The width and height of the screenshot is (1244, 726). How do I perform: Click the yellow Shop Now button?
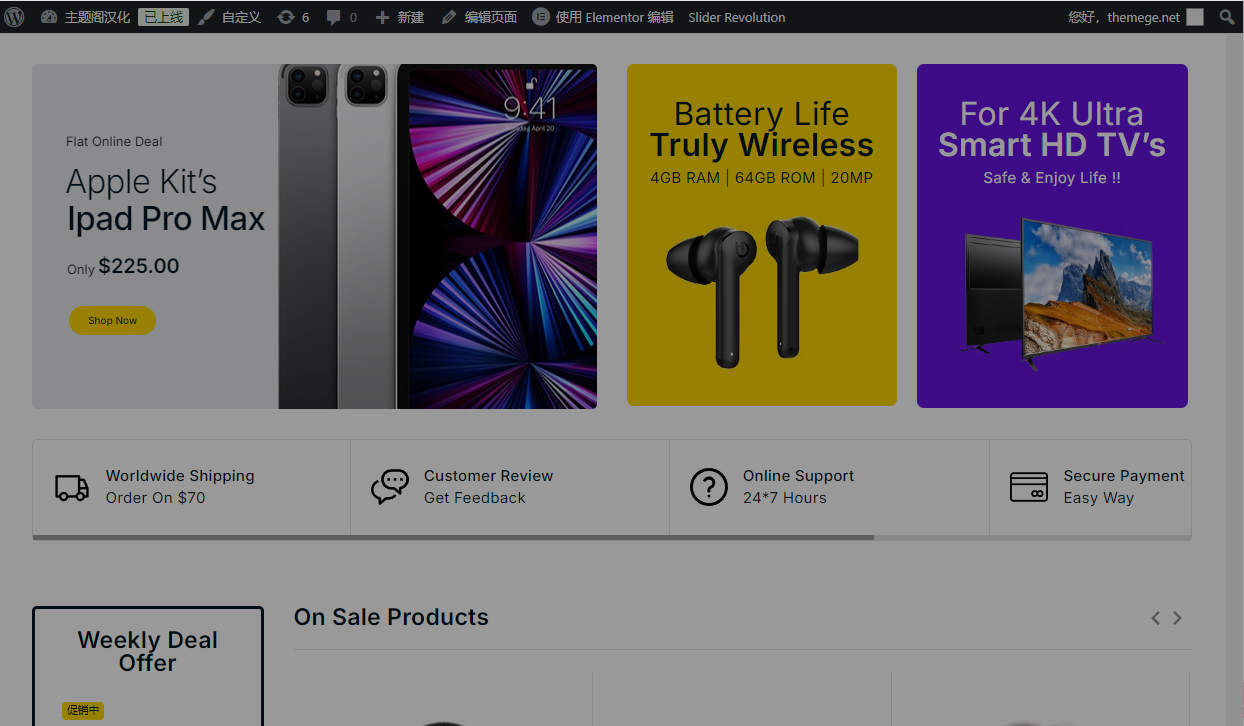tap(112, 320)
